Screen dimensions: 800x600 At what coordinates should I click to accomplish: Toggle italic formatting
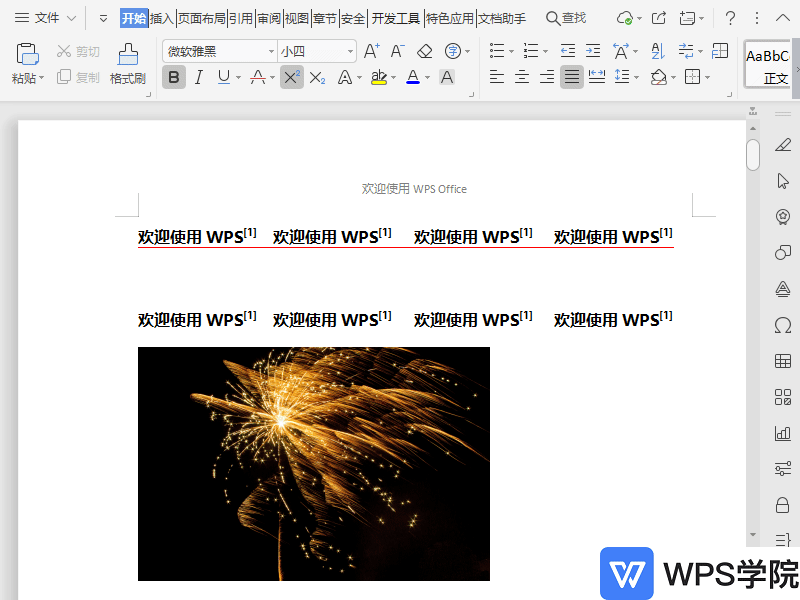[198, 77]
